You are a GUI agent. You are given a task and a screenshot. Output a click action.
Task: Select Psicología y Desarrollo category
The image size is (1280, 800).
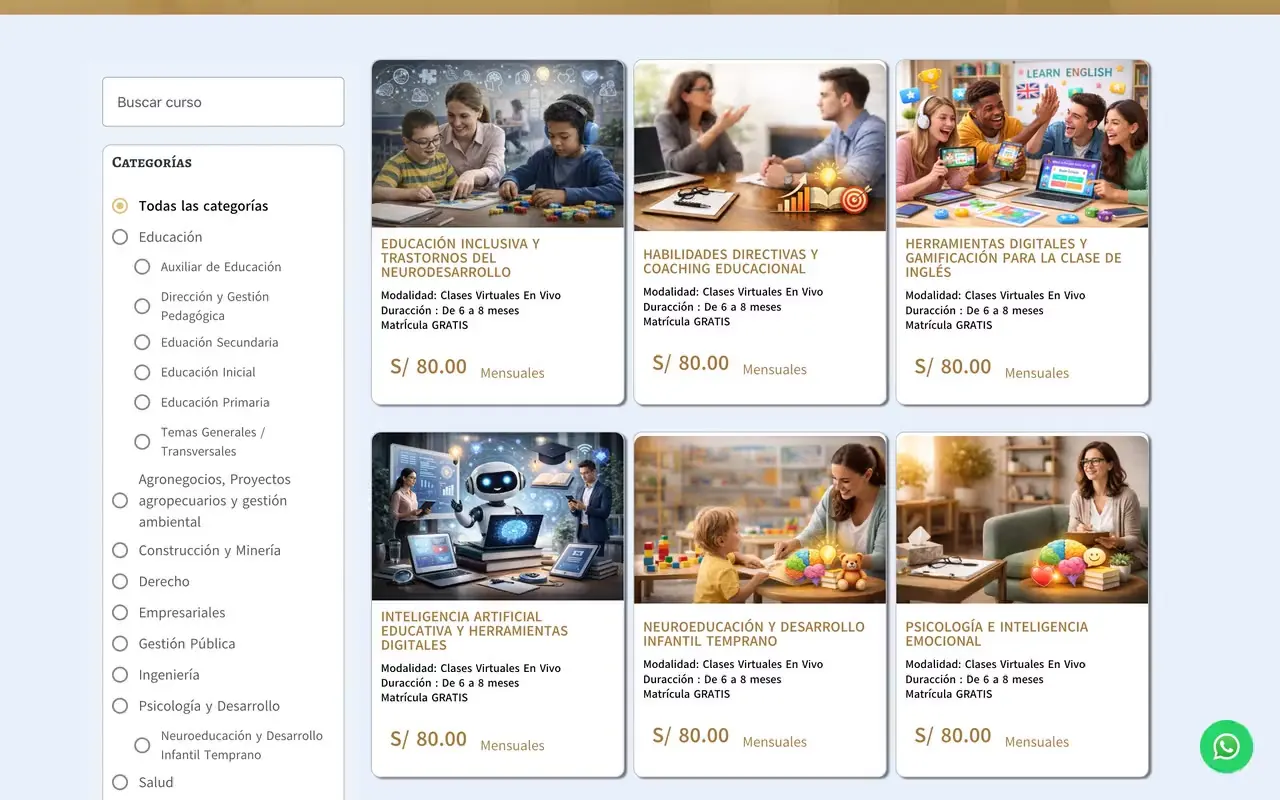click(120, 706)
